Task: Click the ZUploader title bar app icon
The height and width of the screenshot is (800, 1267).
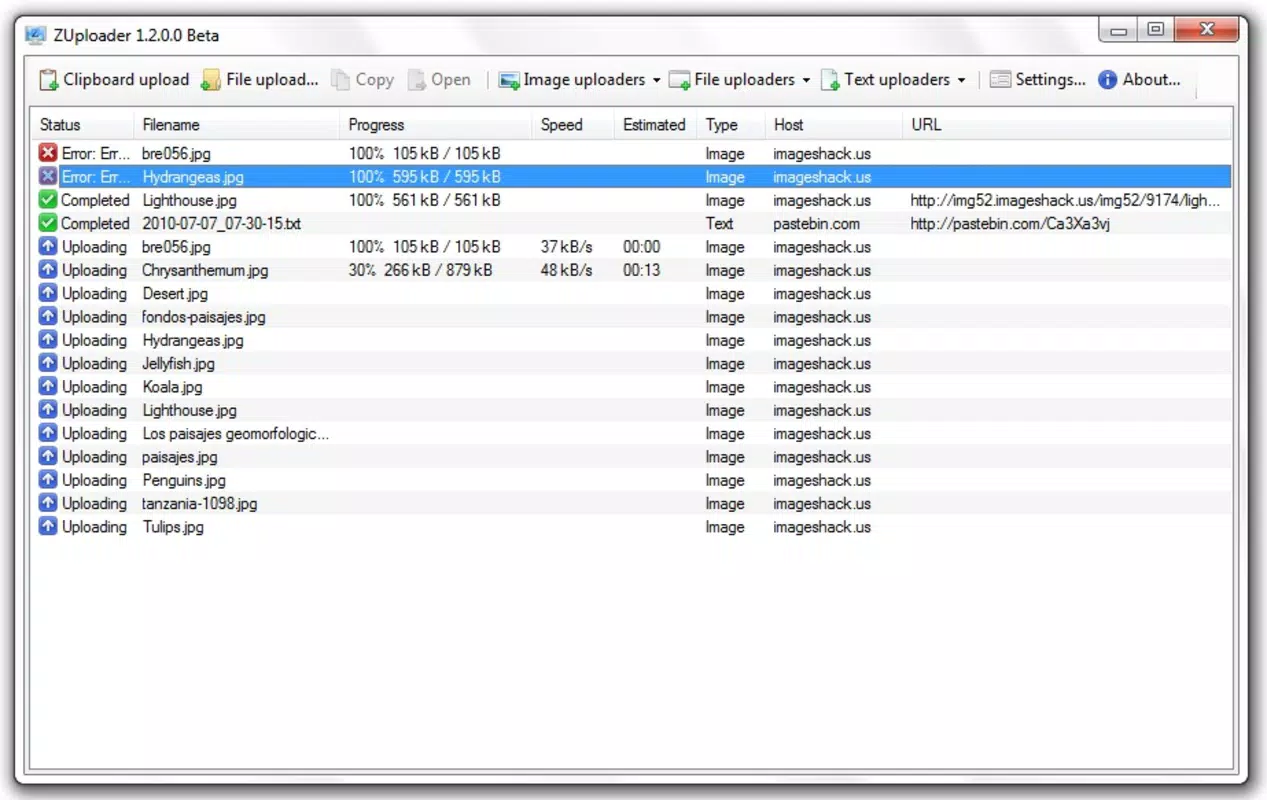Action: pyautogui.click(x=36, y=35)
